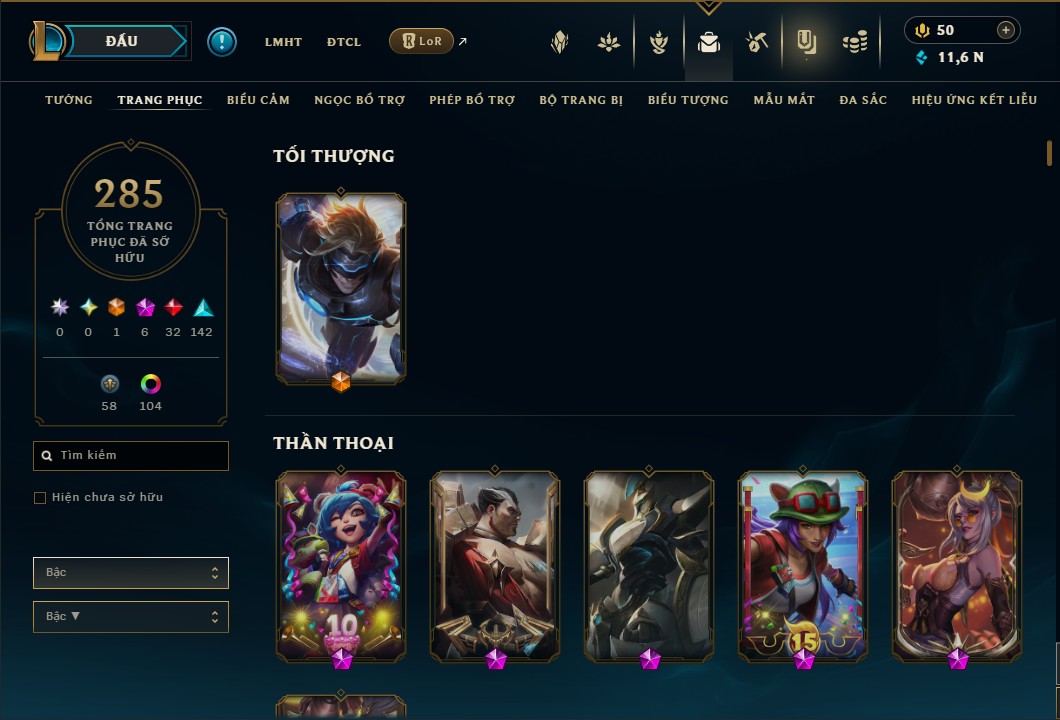The height and width of the screenshot is (720, 1060).
Task: Open the Loot hammer icon
Action: (x=756, y=43)
